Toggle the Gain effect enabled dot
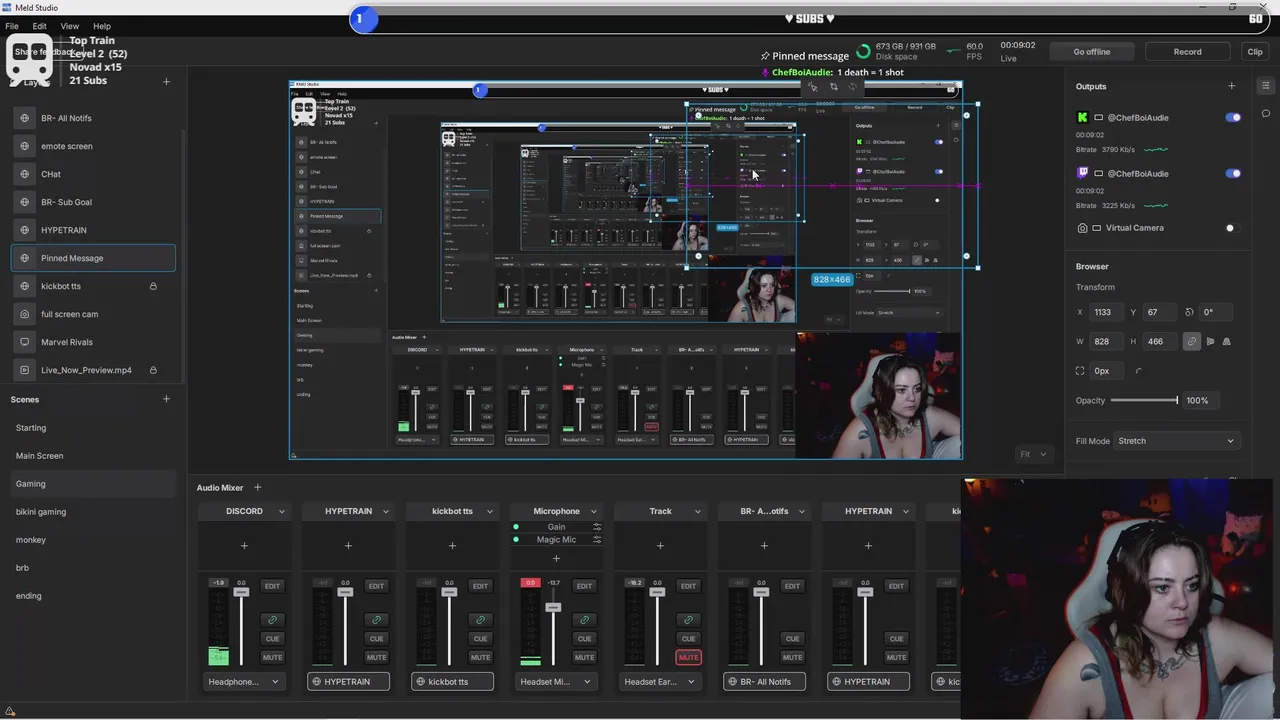Viewport: 1280px width, 720px height. coord(516,527)
